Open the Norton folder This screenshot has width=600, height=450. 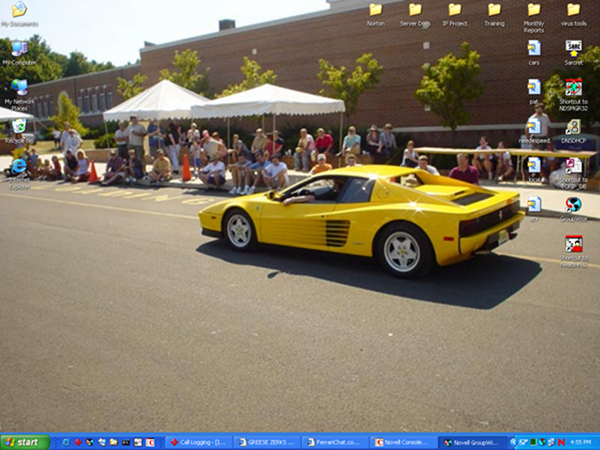(376, 15)
